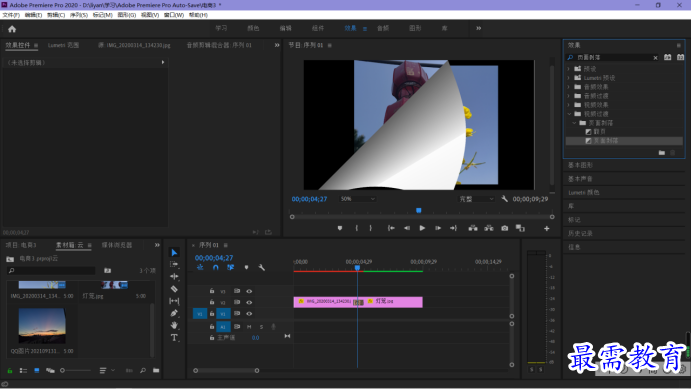Click Mark In bracket button
Screen dimensions: 692x389
357,228
